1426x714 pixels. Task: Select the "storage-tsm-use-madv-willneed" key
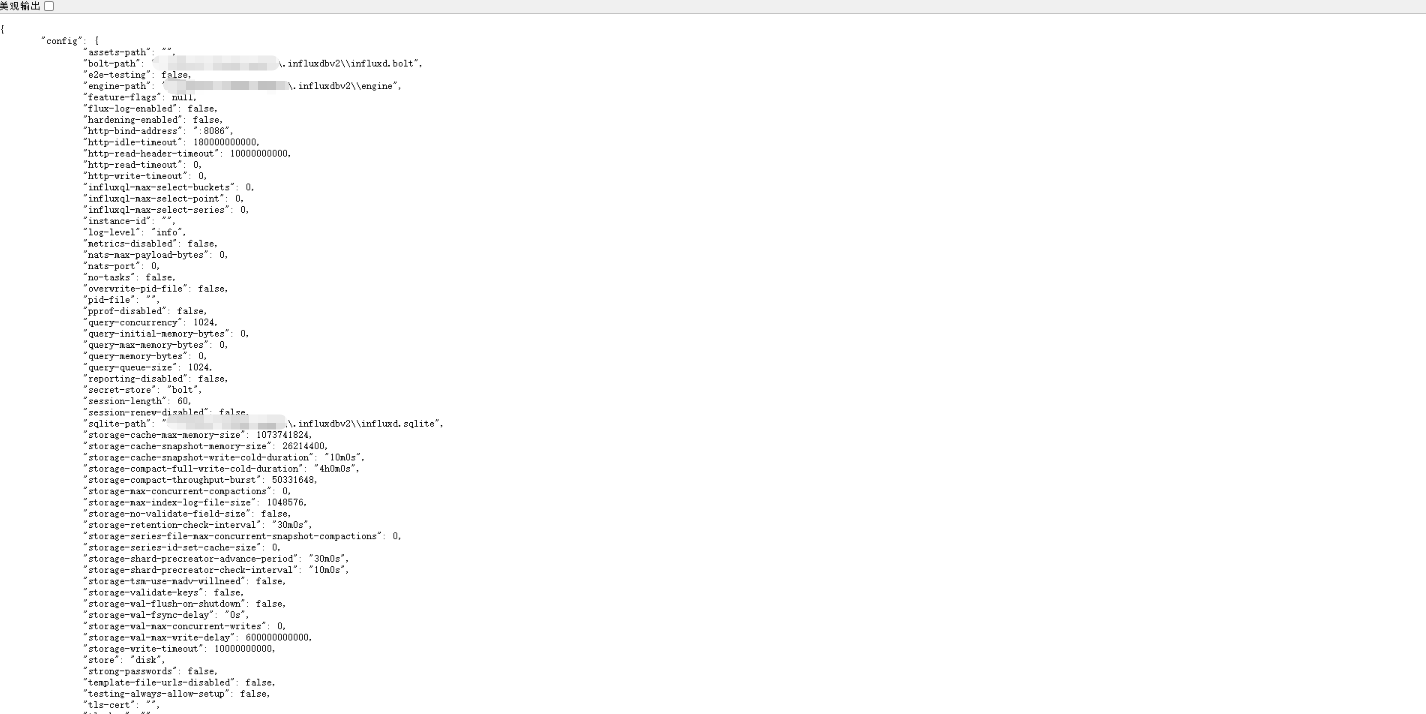pos(165,581)
